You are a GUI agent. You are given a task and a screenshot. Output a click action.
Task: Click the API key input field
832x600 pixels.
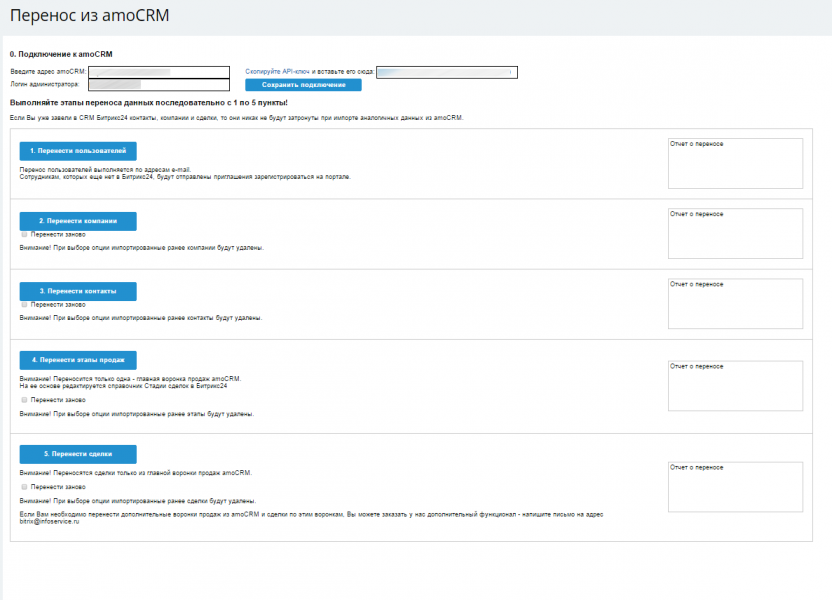[x=446, y=72]
